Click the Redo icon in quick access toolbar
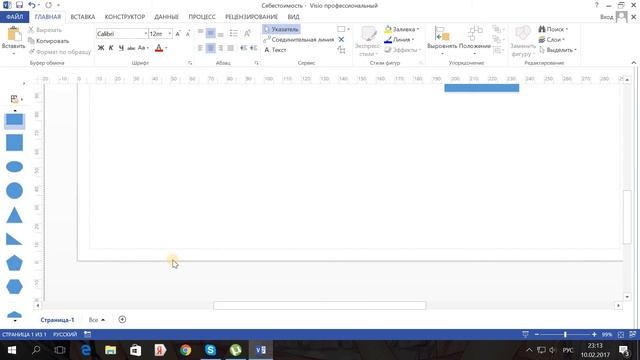The image size is (640, 360). point(48,5)
